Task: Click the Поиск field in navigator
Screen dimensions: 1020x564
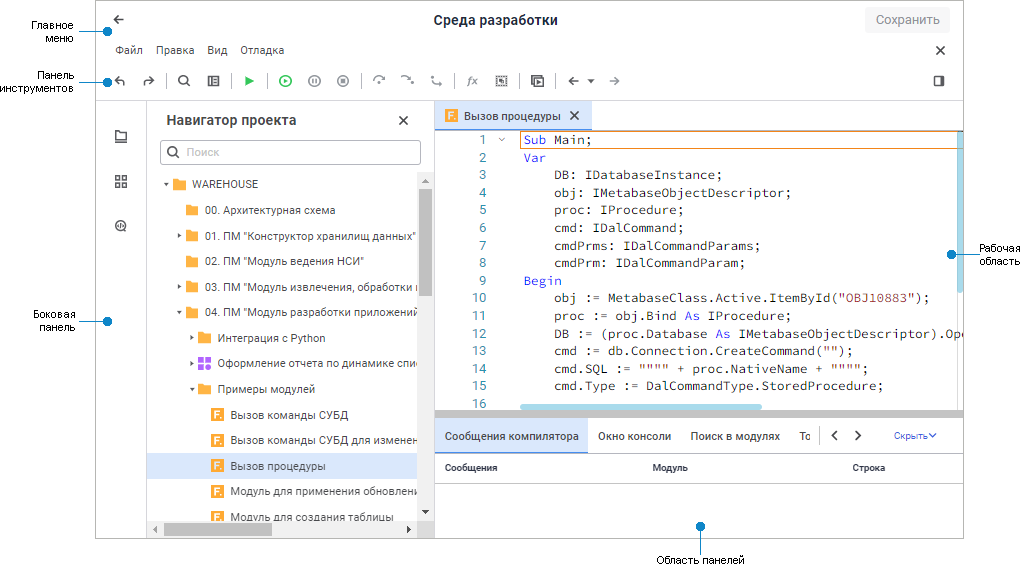Action: coord(290,152)
